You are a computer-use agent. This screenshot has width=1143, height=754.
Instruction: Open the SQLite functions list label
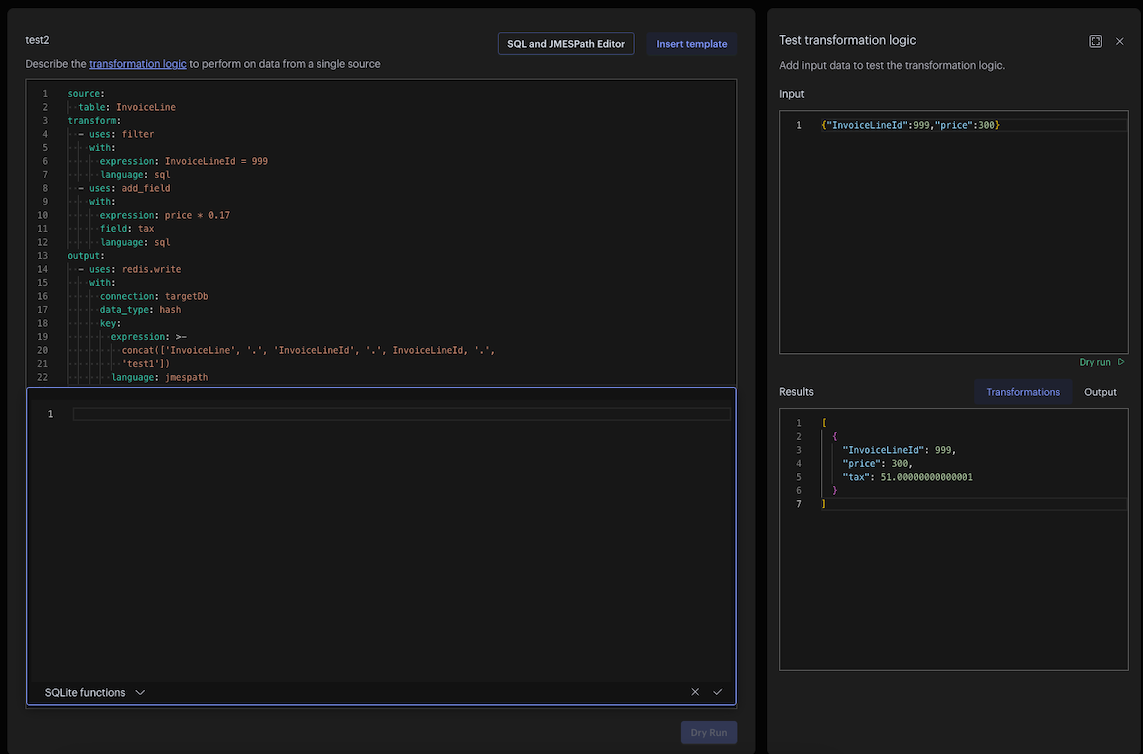pyautogui.click(x=85, y=692)
